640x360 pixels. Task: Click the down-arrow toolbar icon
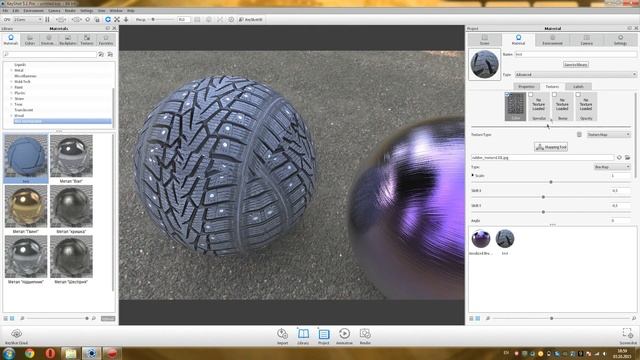pos(126,19)
